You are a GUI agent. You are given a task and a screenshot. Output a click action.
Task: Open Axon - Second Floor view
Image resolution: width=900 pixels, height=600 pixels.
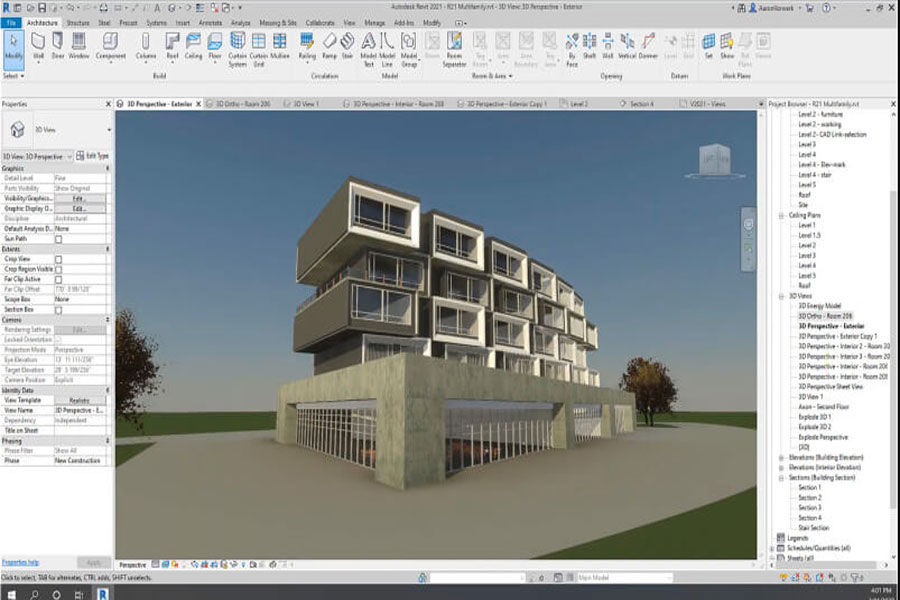823,407
